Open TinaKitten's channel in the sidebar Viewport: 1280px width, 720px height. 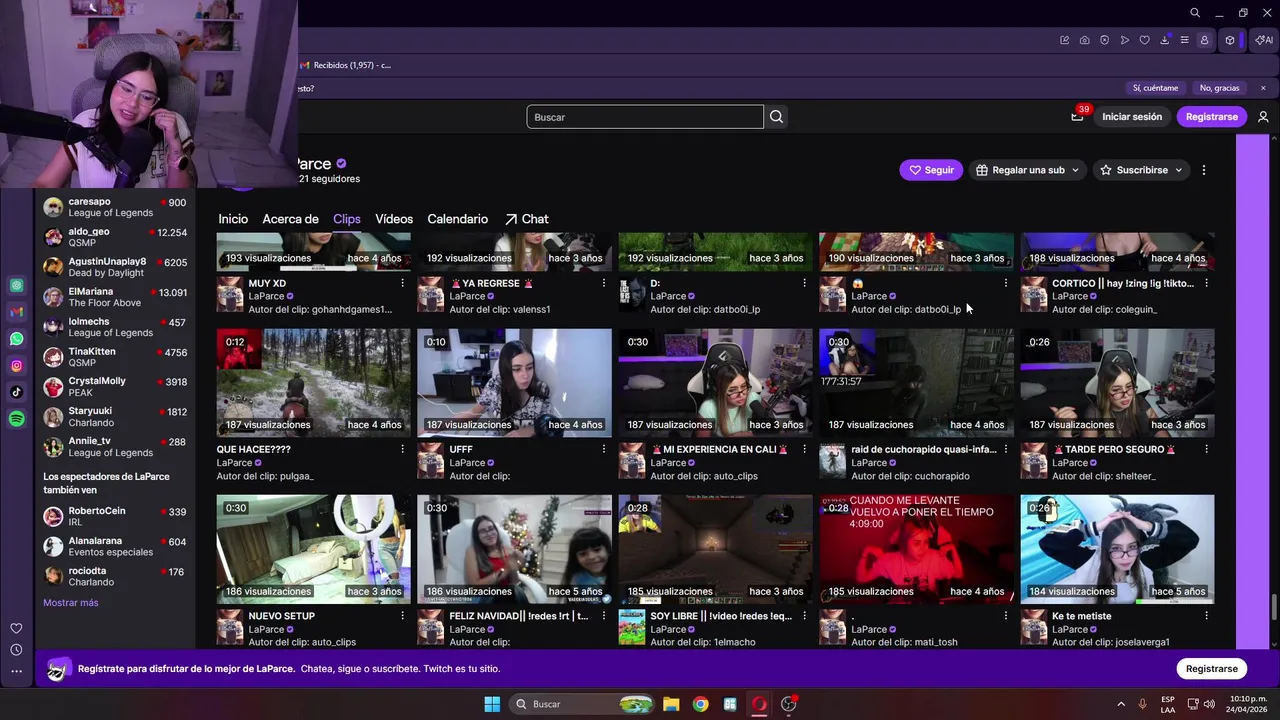(x=115, y=357)
